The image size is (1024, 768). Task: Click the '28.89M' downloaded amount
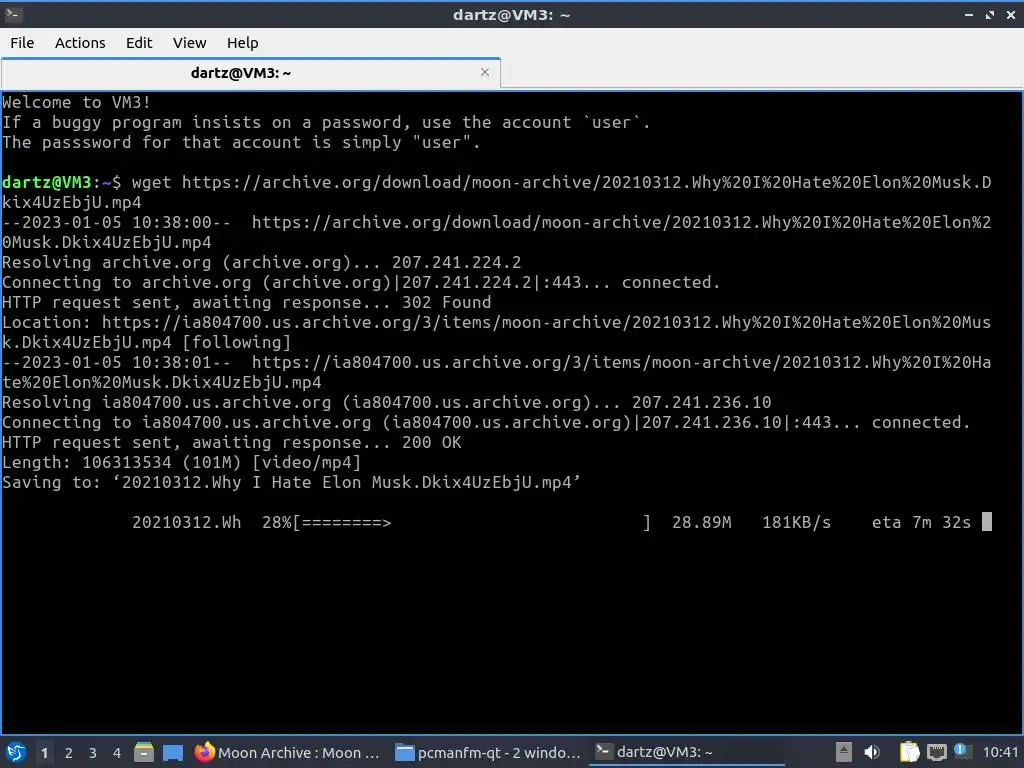[x=701, y=522]
